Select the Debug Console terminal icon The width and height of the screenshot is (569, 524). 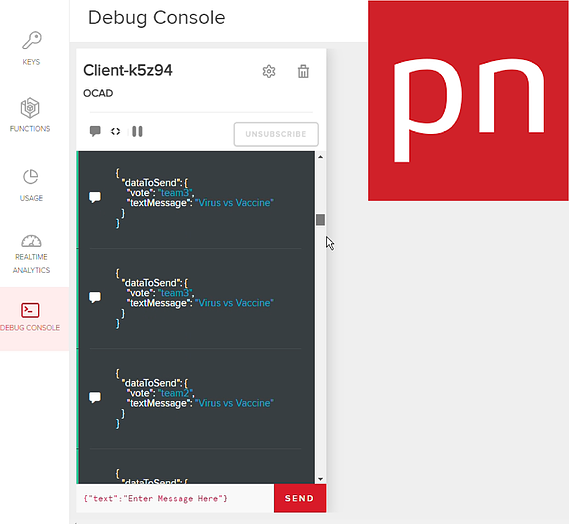click(x=30, y=310)
